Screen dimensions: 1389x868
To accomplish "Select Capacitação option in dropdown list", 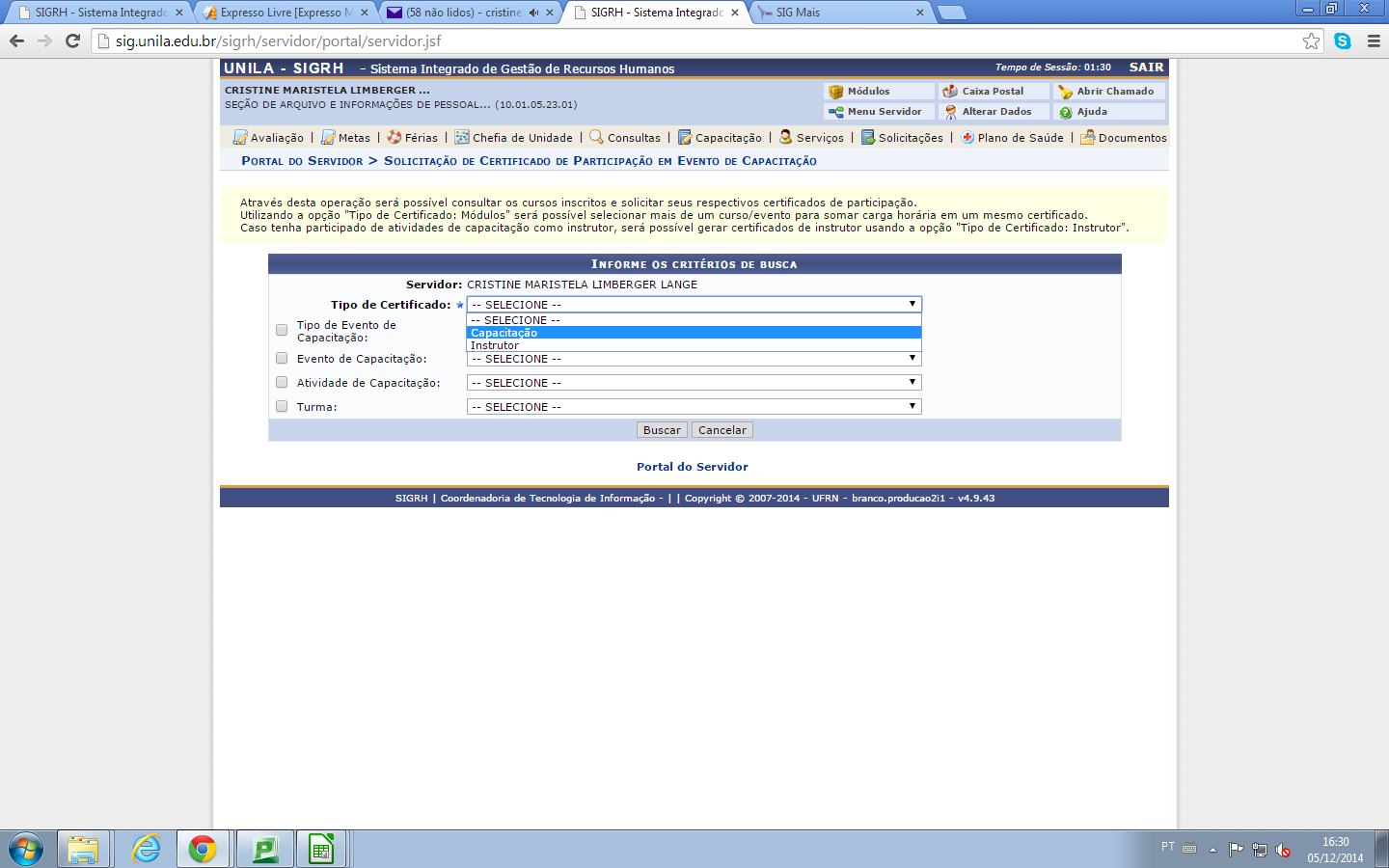I will (x=694, y=333).
